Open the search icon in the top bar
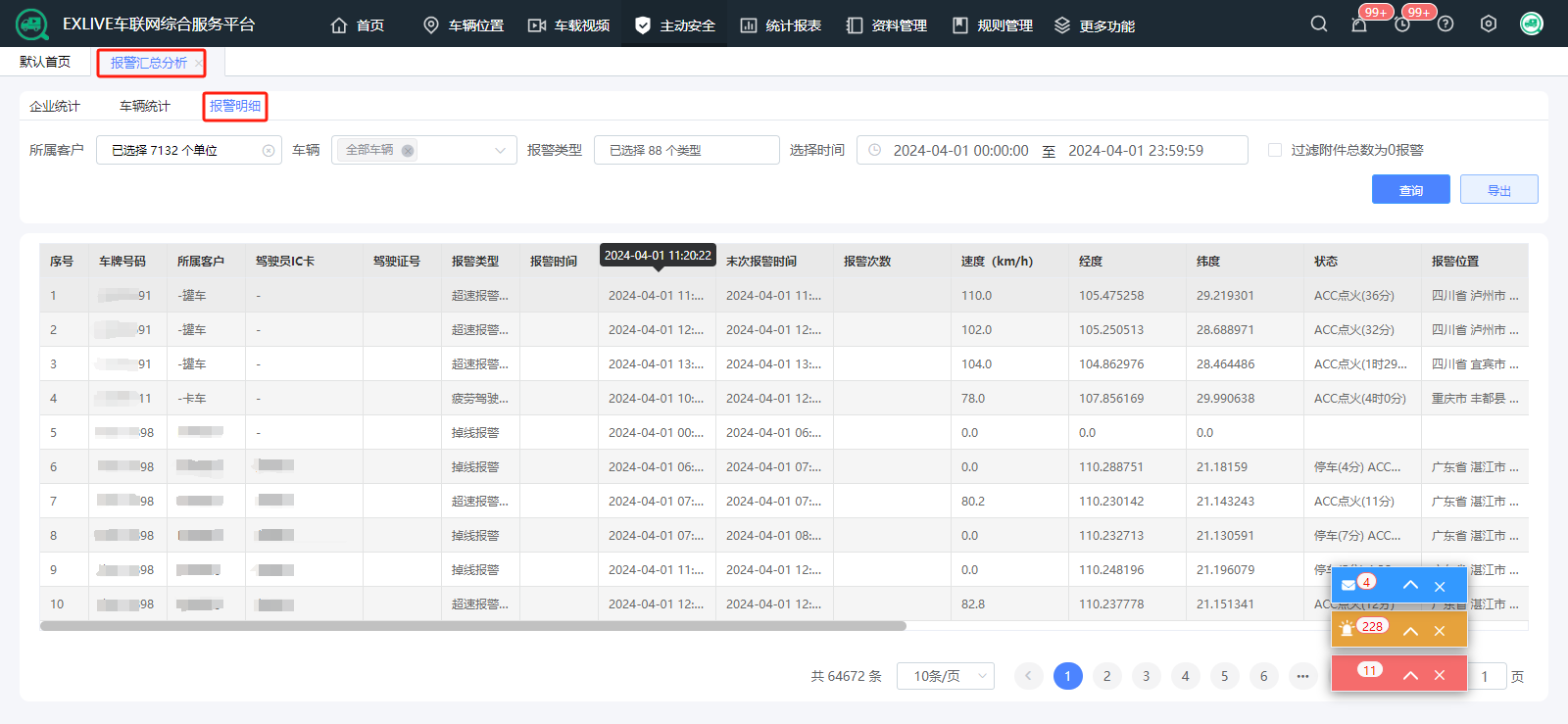 [x=1319, y=24]
